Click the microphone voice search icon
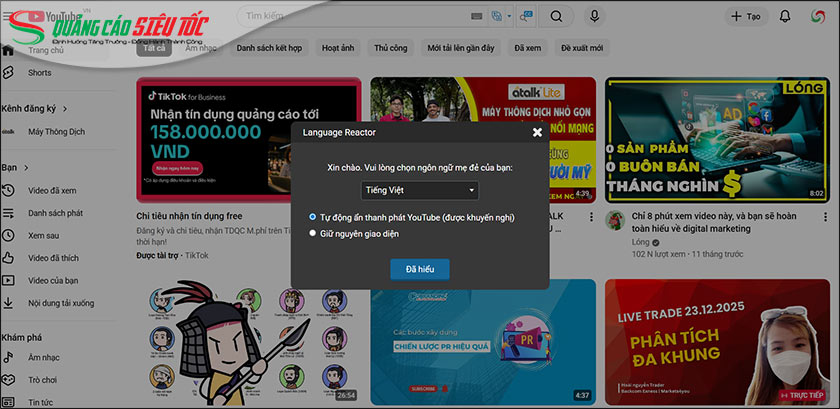Viewport: 840px width, 409px height. coord(595,17)
